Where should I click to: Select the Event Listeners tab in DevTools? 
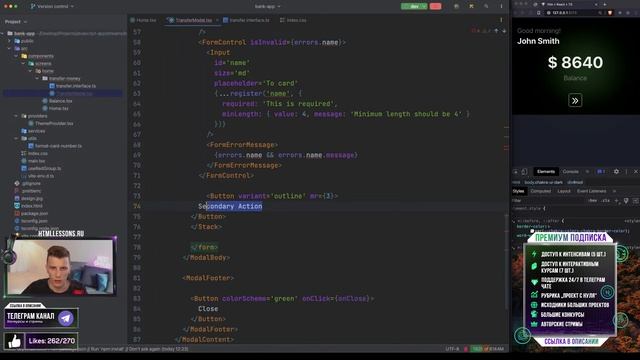pyautogui.click(x=591, y=191)
